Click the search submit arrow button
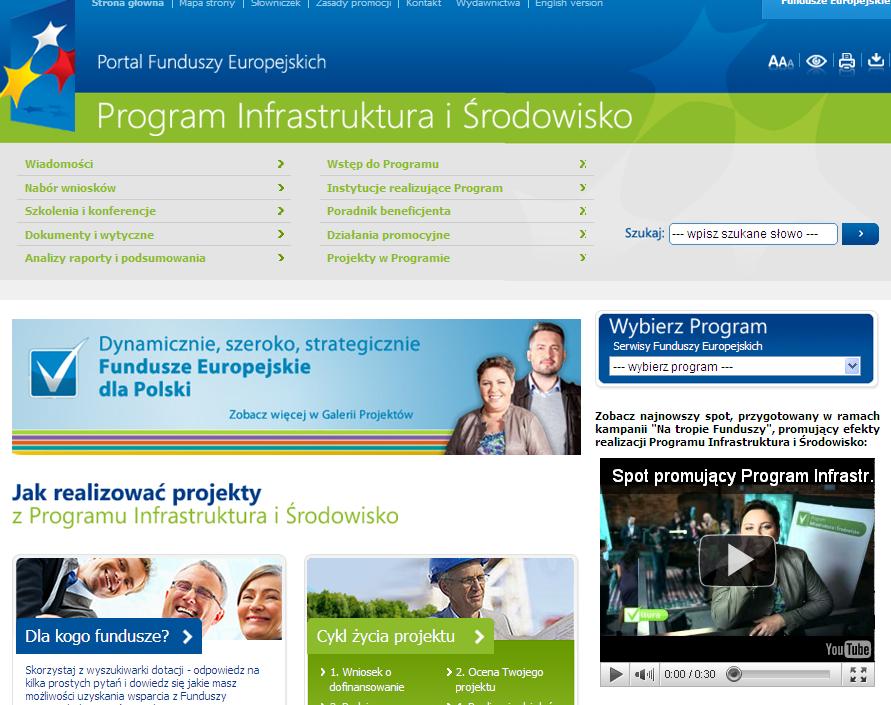The width and height of the screenshot is (891, 705). pos(860,234)
